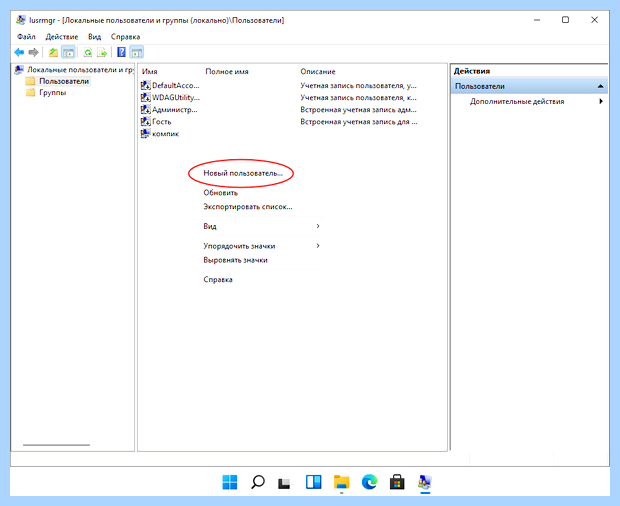Select Пользователи node in tree
Screen dimensions: 620x506
64,81
